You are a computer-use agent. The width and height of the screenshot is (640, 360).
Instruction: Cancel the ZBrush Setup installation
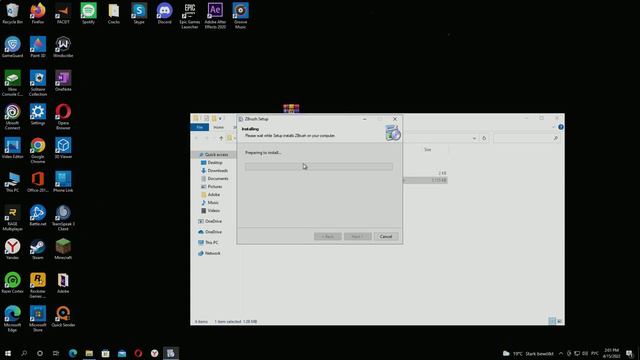pos(386,236)
